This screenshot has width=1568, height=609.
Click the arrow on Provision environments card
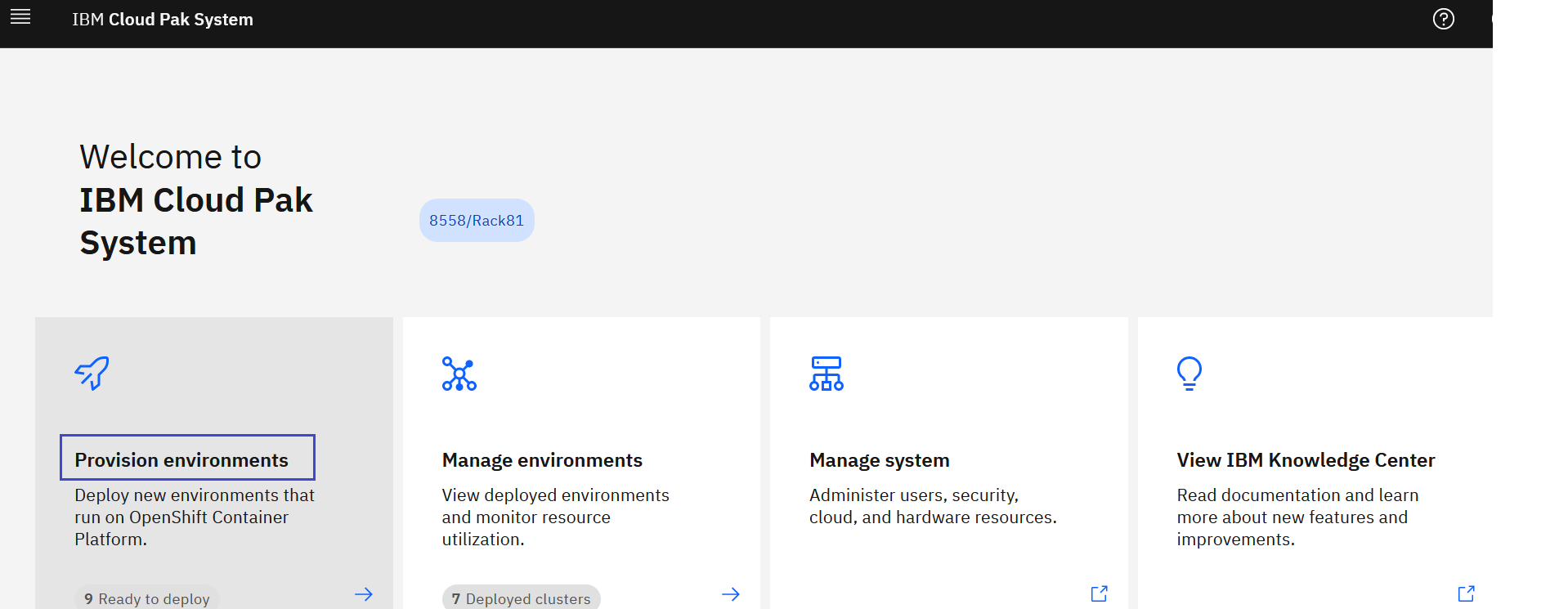click(x=364, y=594)
